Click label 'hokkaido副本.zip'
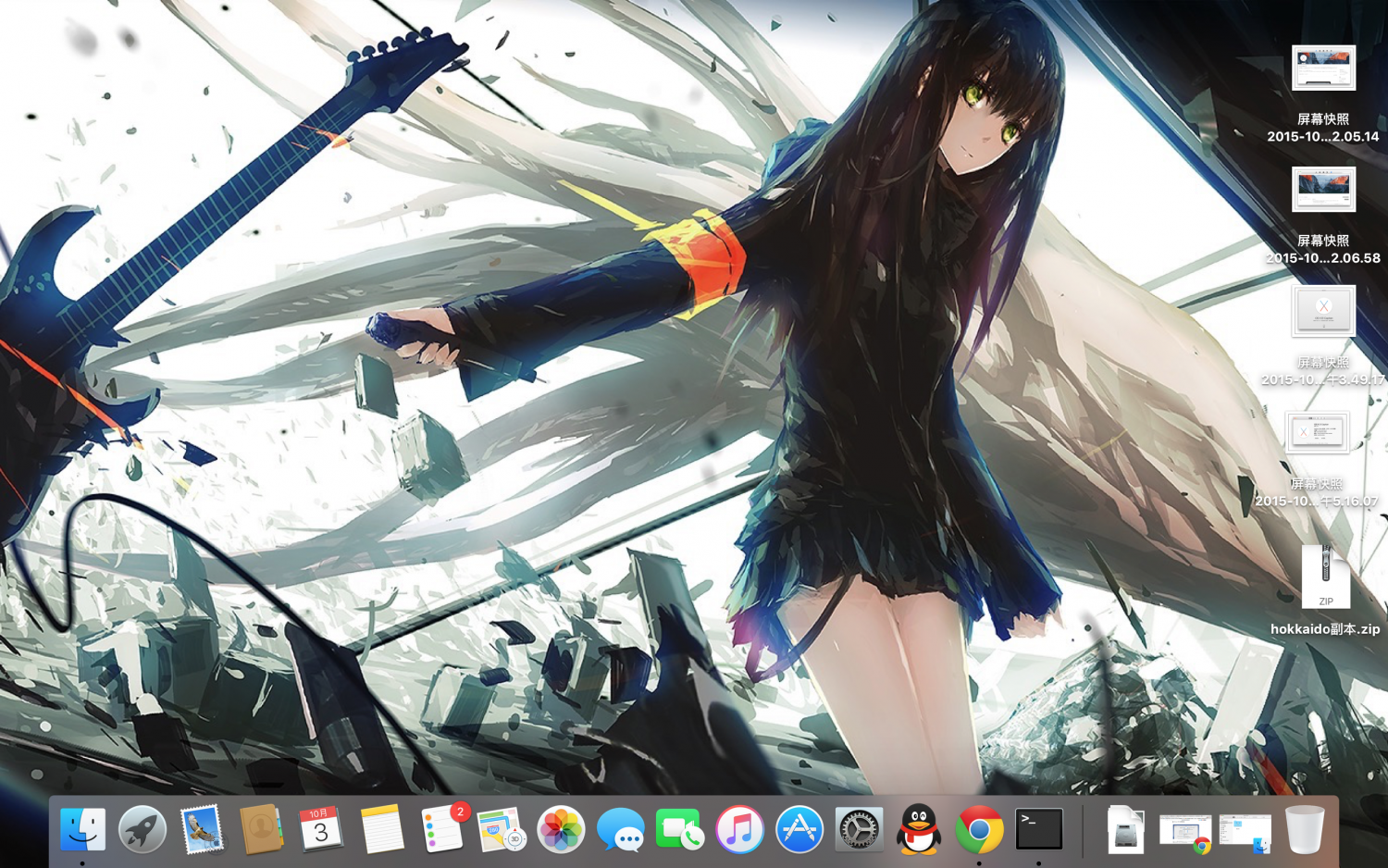The image size is (1388, 868). tap(1325, 628)
